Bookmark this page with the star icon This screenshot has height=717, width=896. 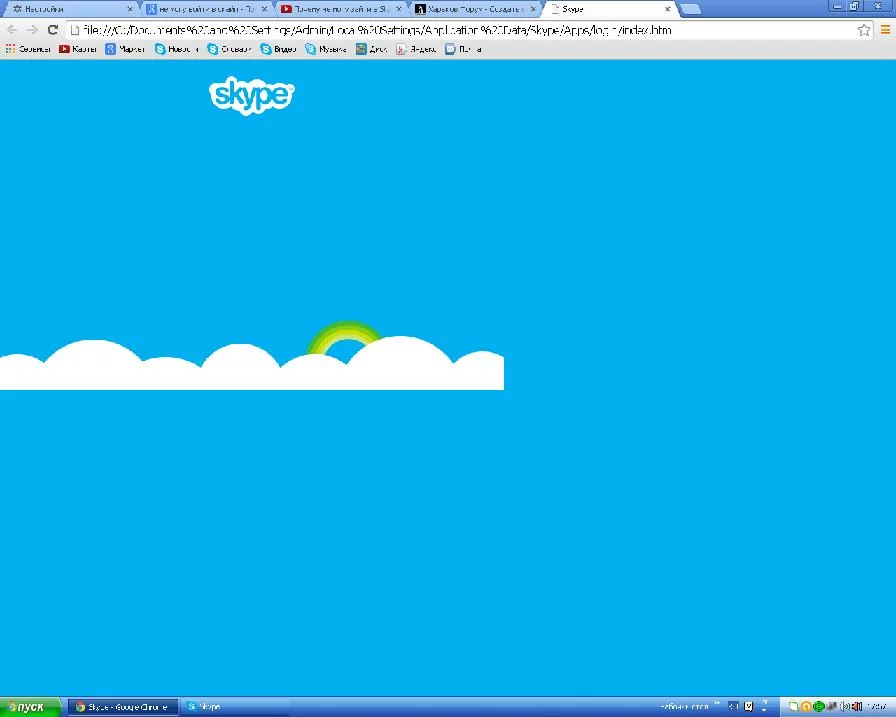click(x=863, y=30)
